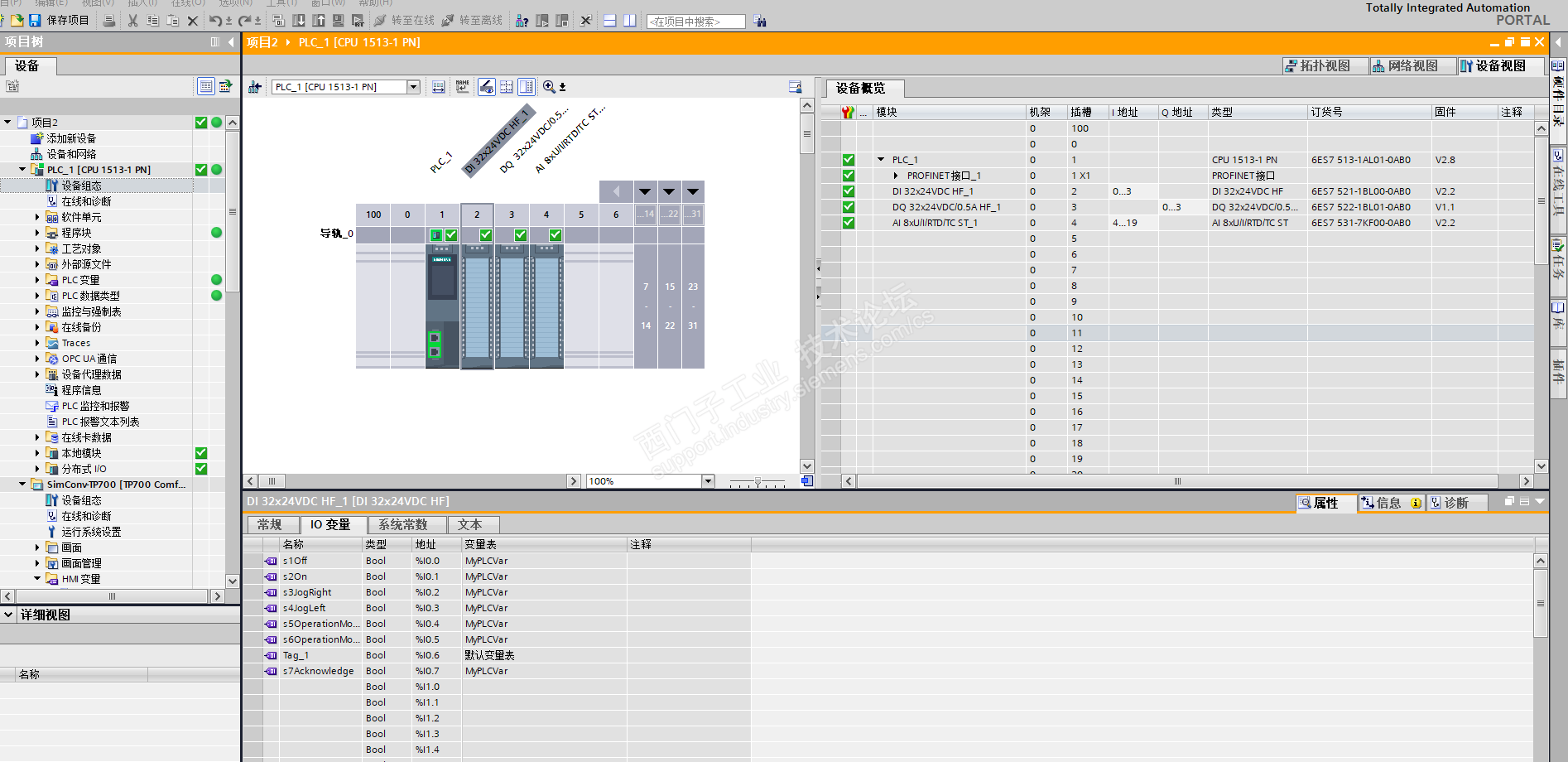Click the Copy icon in main toolbar

pyautogui.click(x=152, y=20)
